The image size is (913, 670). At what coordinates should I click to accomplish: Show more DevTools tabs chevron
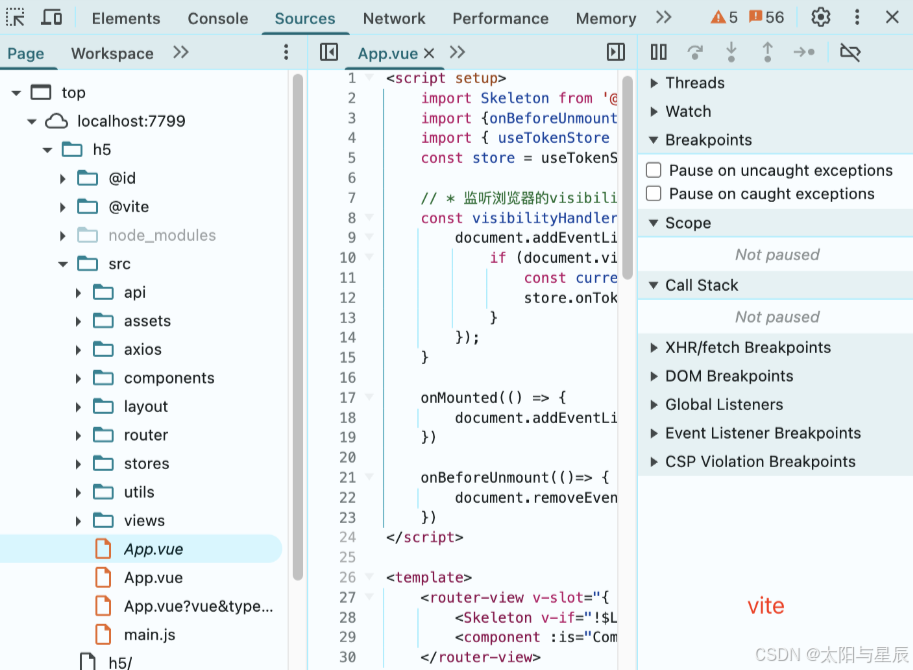point(663,17)
